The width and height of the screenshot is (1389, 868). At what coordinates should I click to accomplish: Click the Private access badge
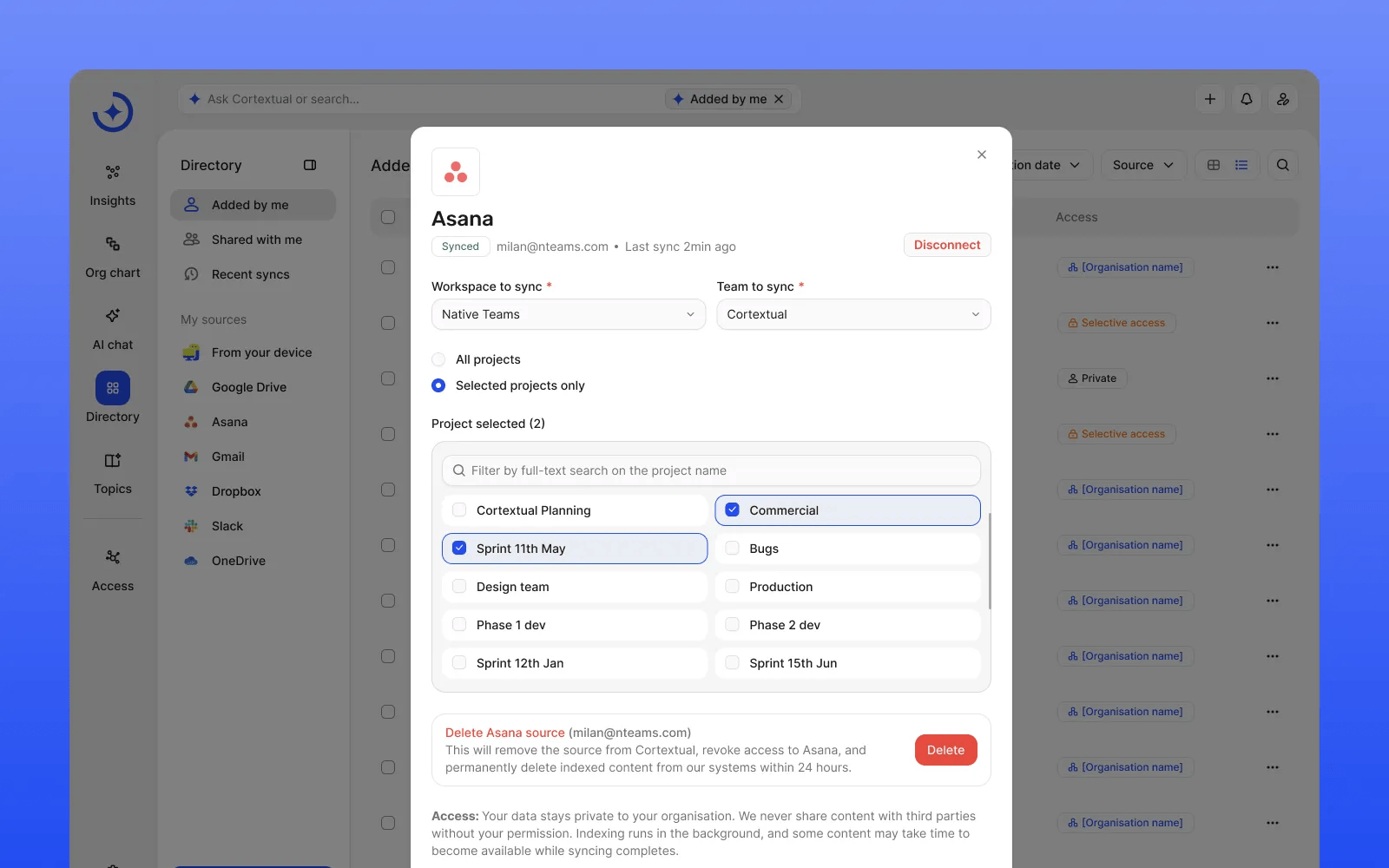pos(1092,378)
